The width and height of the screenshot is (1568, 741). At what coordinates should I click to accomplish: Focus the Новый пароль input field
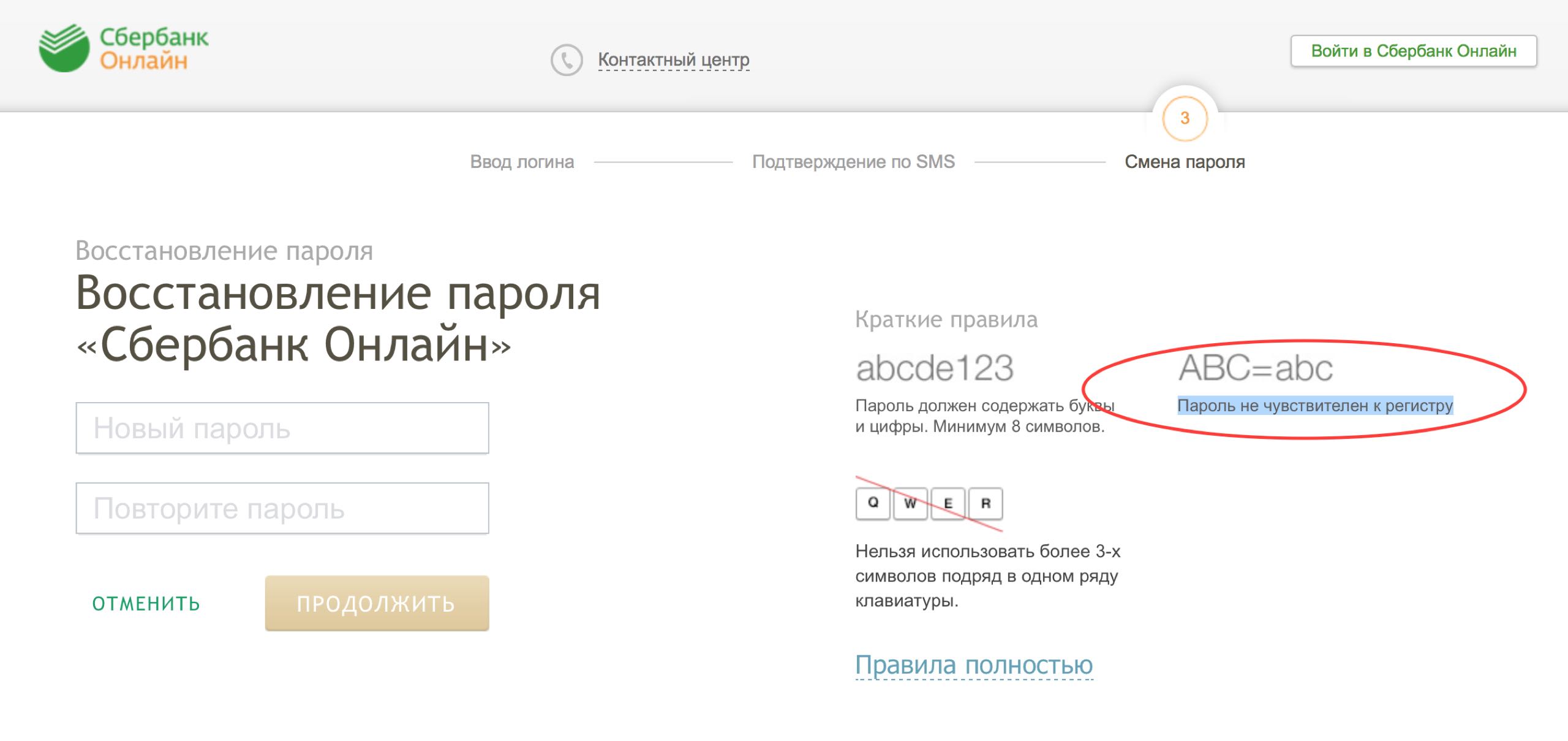point(282,428)
